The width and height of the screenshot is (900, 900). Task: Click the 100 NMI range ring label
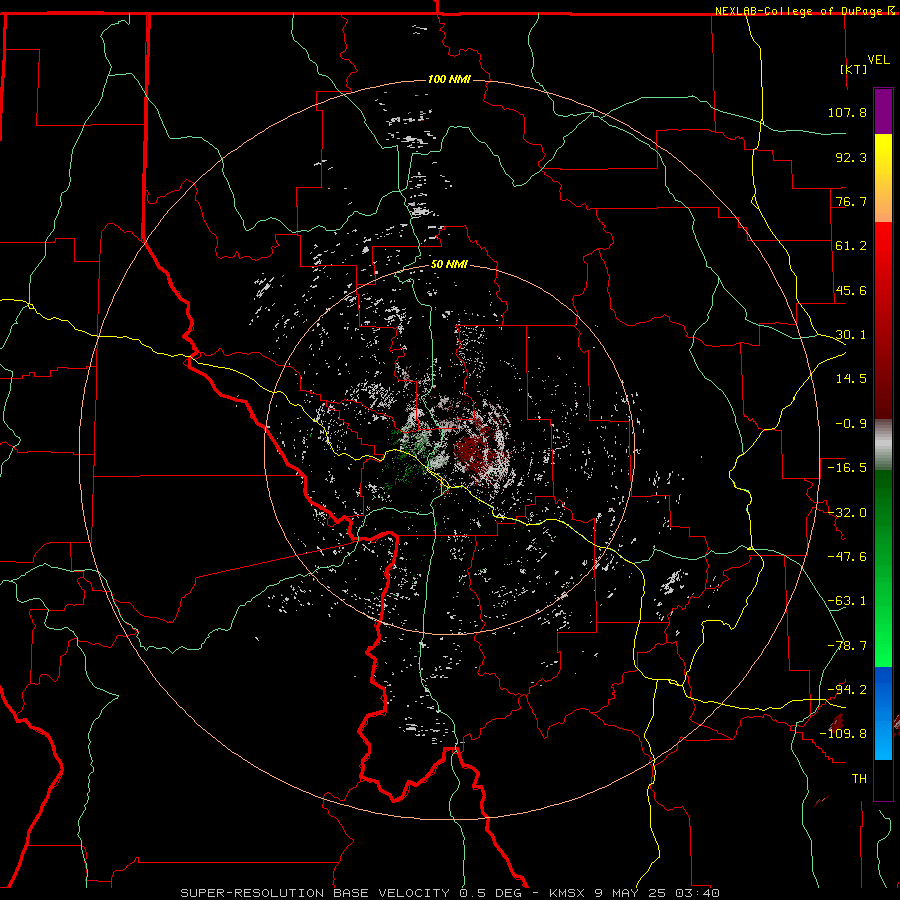coord(449,79)
